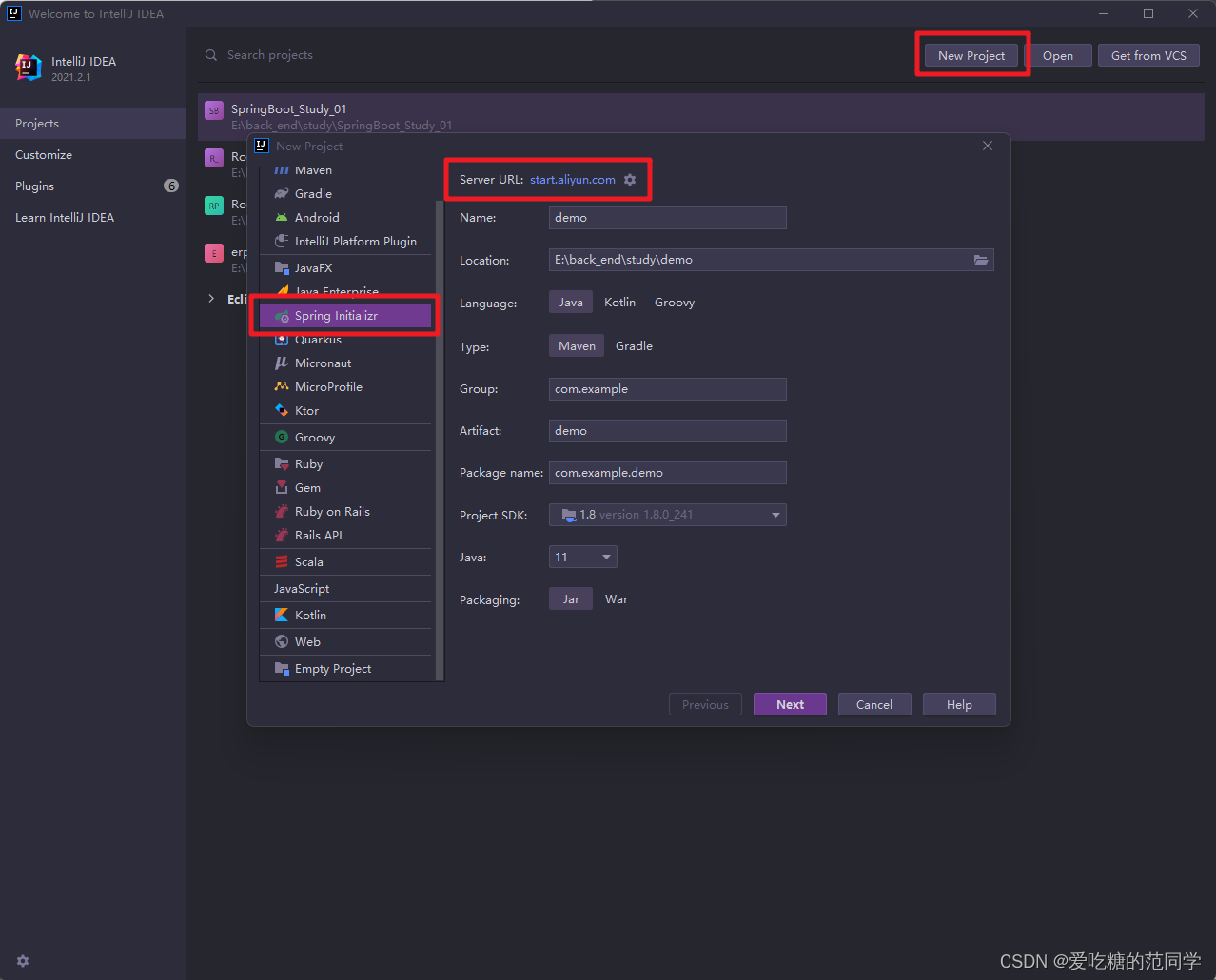
Task: Click the Help button in dialog
Action: pyautogui.click(x=959, y=704)
